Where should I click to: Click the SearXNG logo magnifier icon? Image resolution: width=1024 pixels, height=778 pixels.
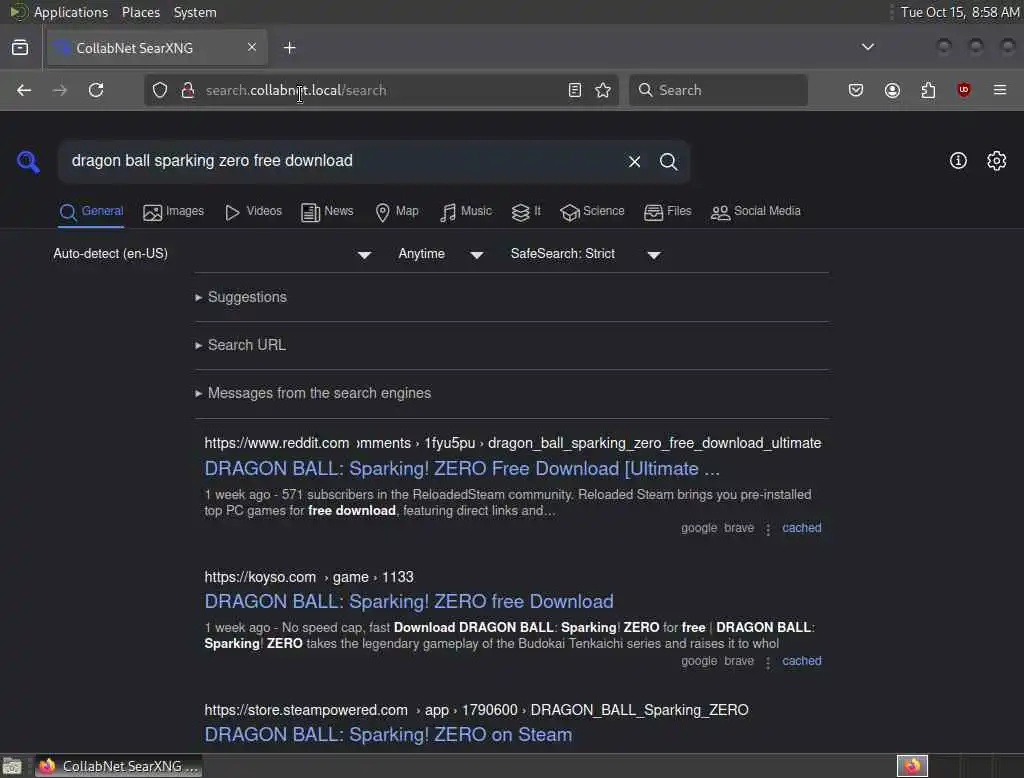28,161
